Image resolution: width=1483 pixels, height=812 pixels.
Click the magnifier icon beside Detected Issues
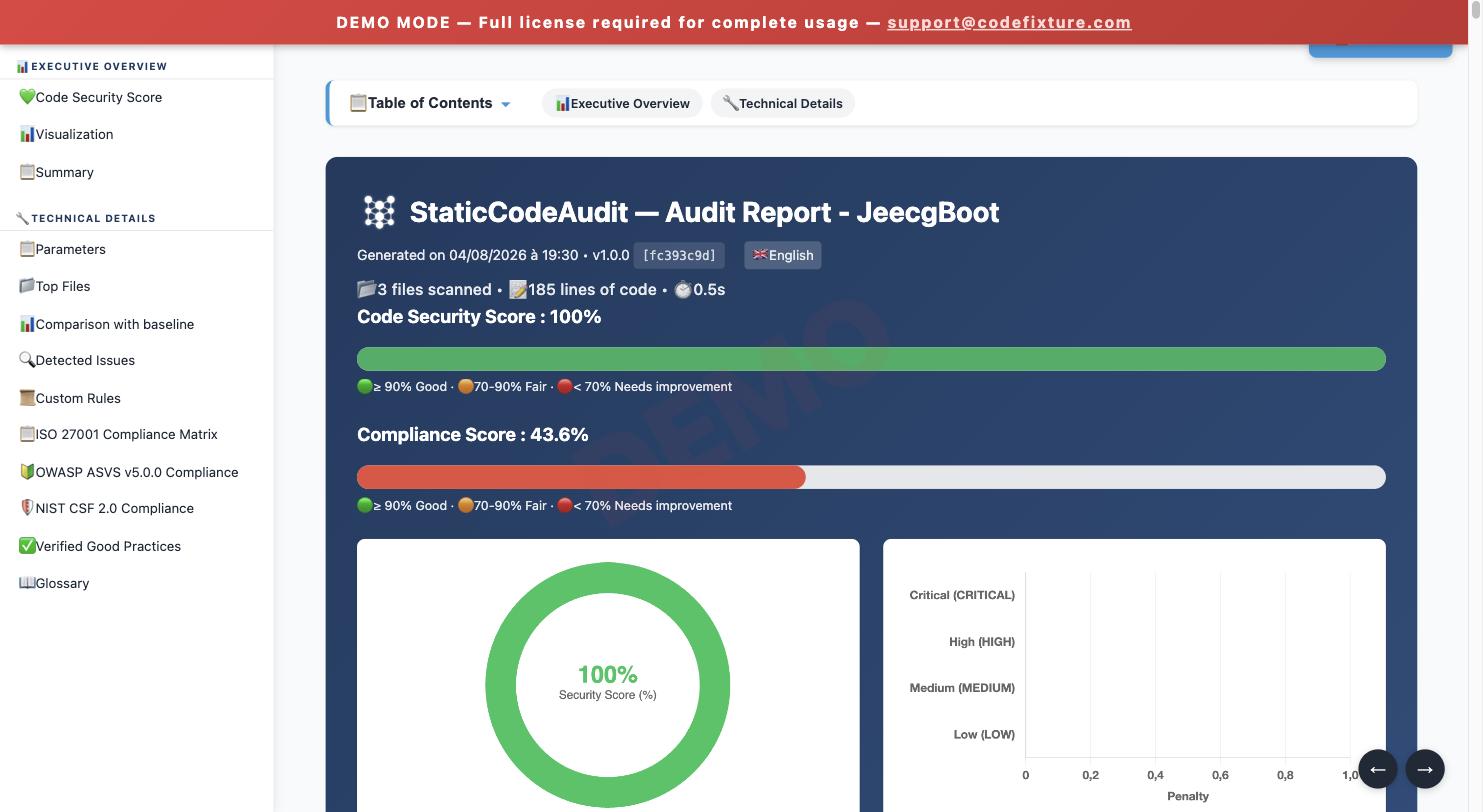click(x=27, y=360)
